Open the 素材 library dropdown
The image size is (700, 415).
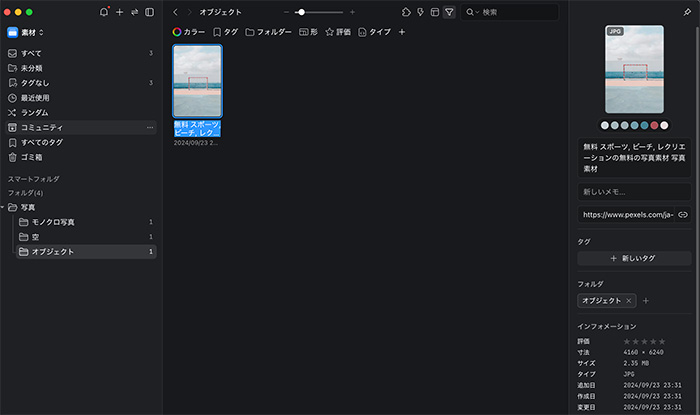[32, 32]
